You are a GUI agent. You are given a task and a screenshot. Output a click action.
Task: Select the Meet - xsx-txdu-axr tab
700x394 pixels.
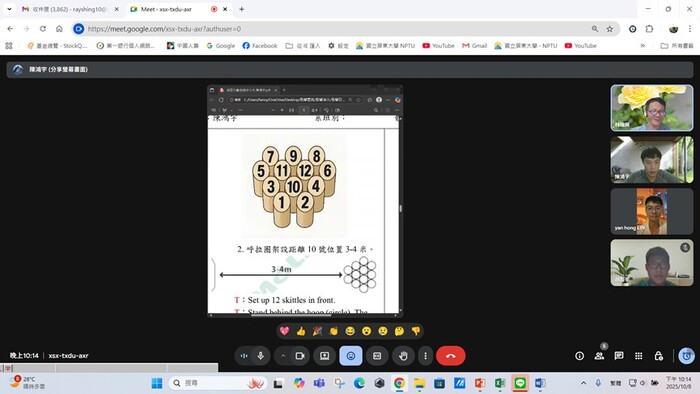[x=179, y=9]
